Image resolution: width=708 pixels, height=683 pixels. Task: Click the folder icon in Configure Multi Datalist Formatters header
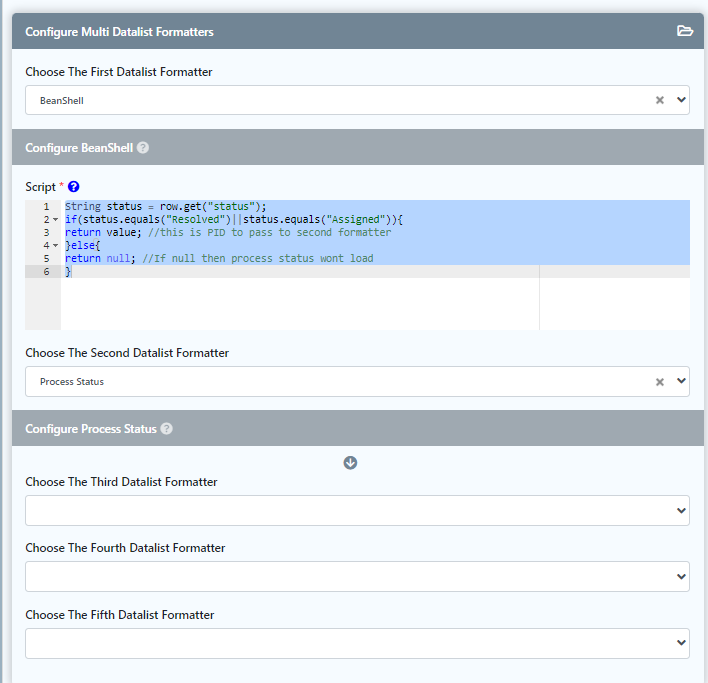[684, 31]
